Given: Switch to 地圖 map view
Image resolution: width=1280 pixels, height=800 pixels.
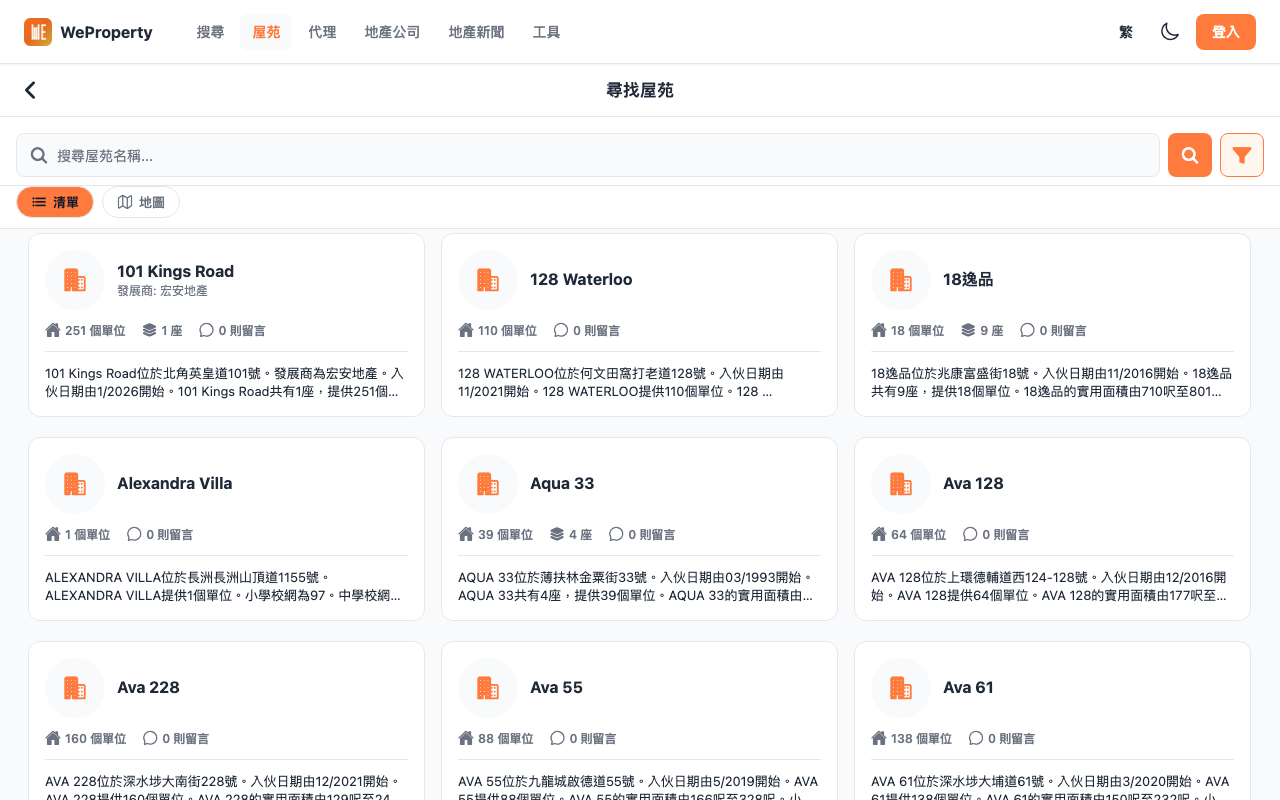Looking at the screenshot, I should (141, 202).
